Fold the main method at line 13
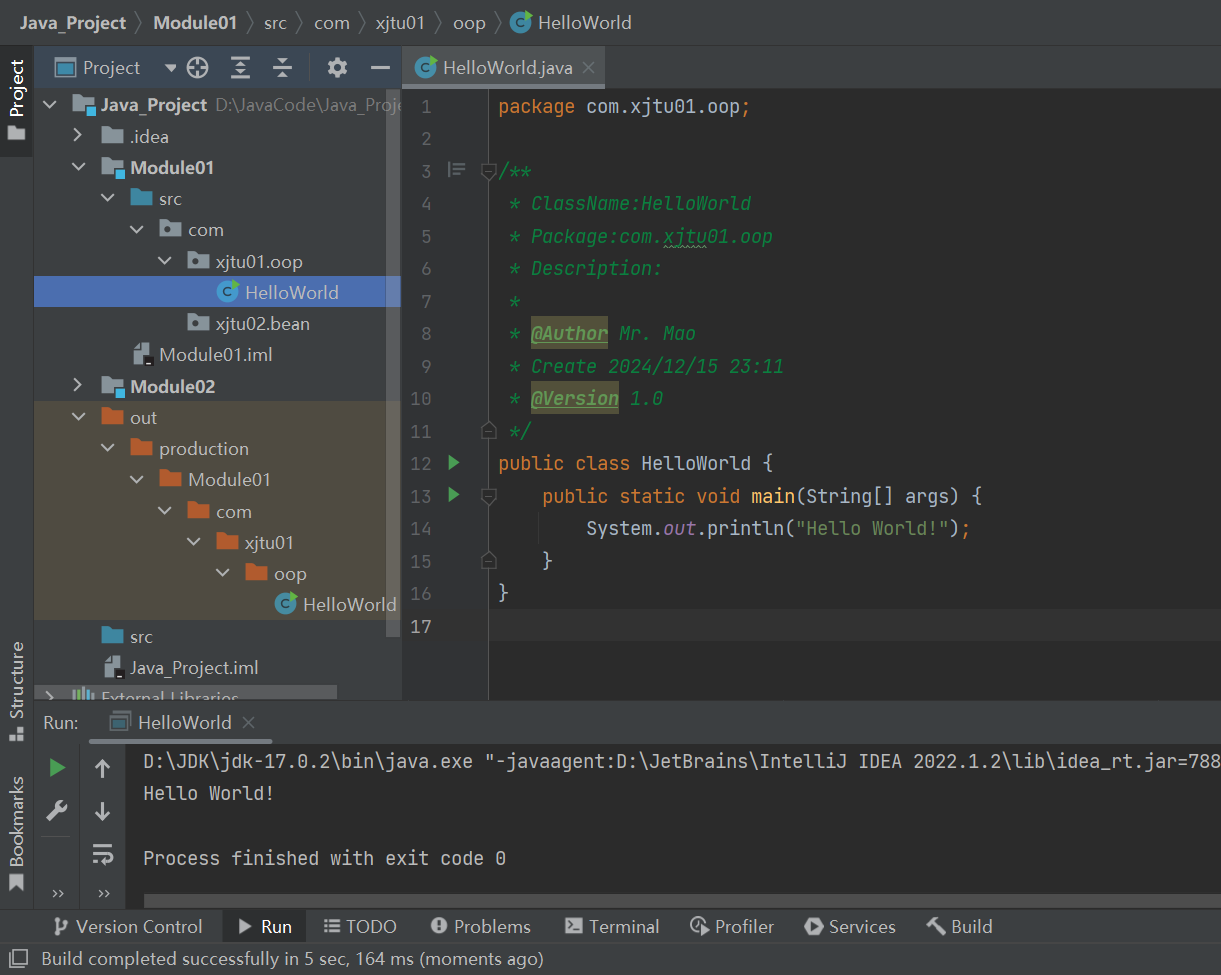Screen dimensions: 1221x975 coord(488,495)
